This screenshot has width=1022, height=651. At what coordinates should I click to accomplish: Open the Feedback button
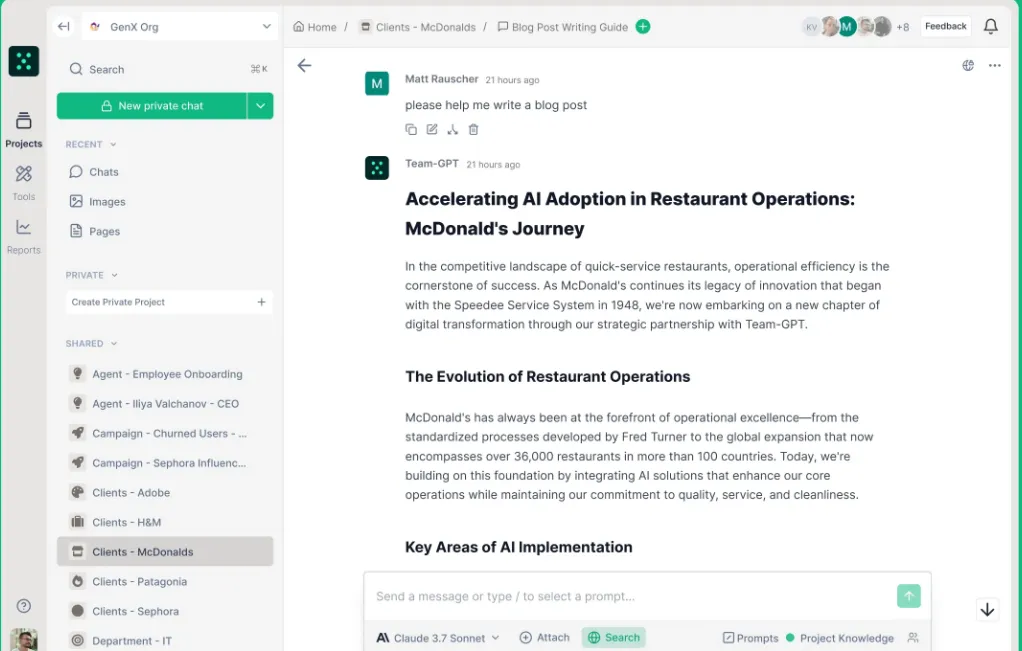pos(946,26)
